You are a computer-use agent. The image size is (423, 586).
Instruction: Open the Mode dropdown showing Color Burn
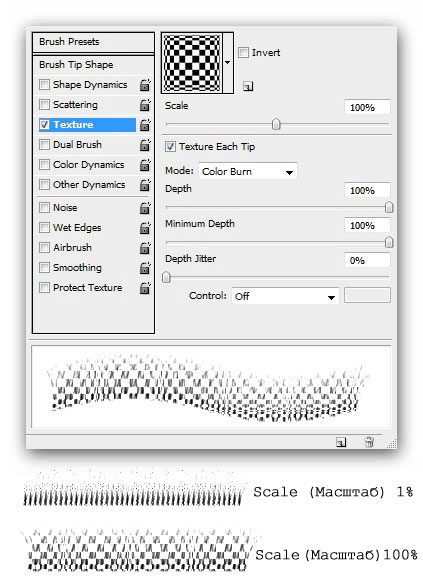pos(248,172)
